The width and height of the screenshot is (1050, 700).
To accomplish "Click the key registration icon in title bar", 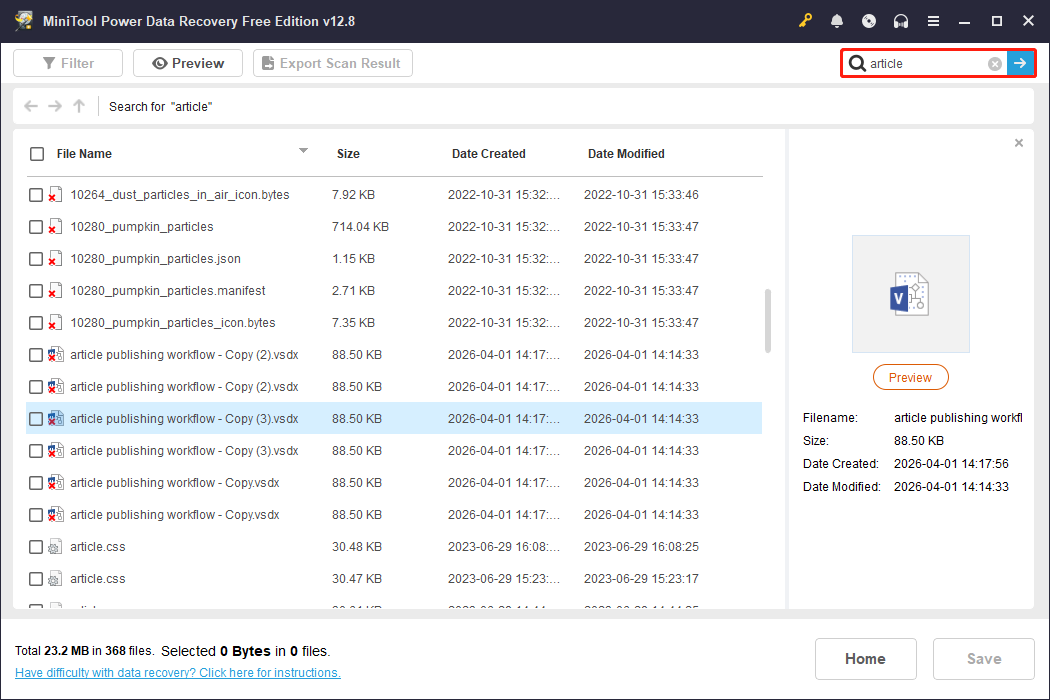I will click(x=805, y=20).
